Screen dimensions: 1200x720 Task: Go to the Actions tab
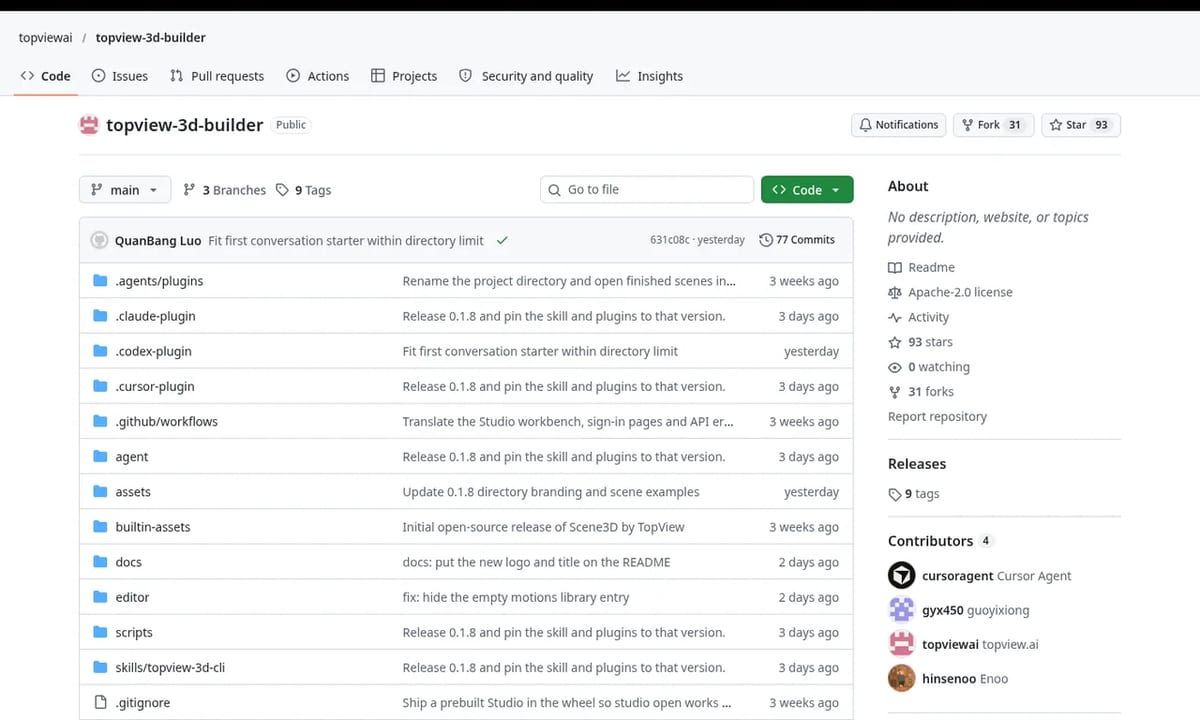pyautogui.click(x=318, y=76)
